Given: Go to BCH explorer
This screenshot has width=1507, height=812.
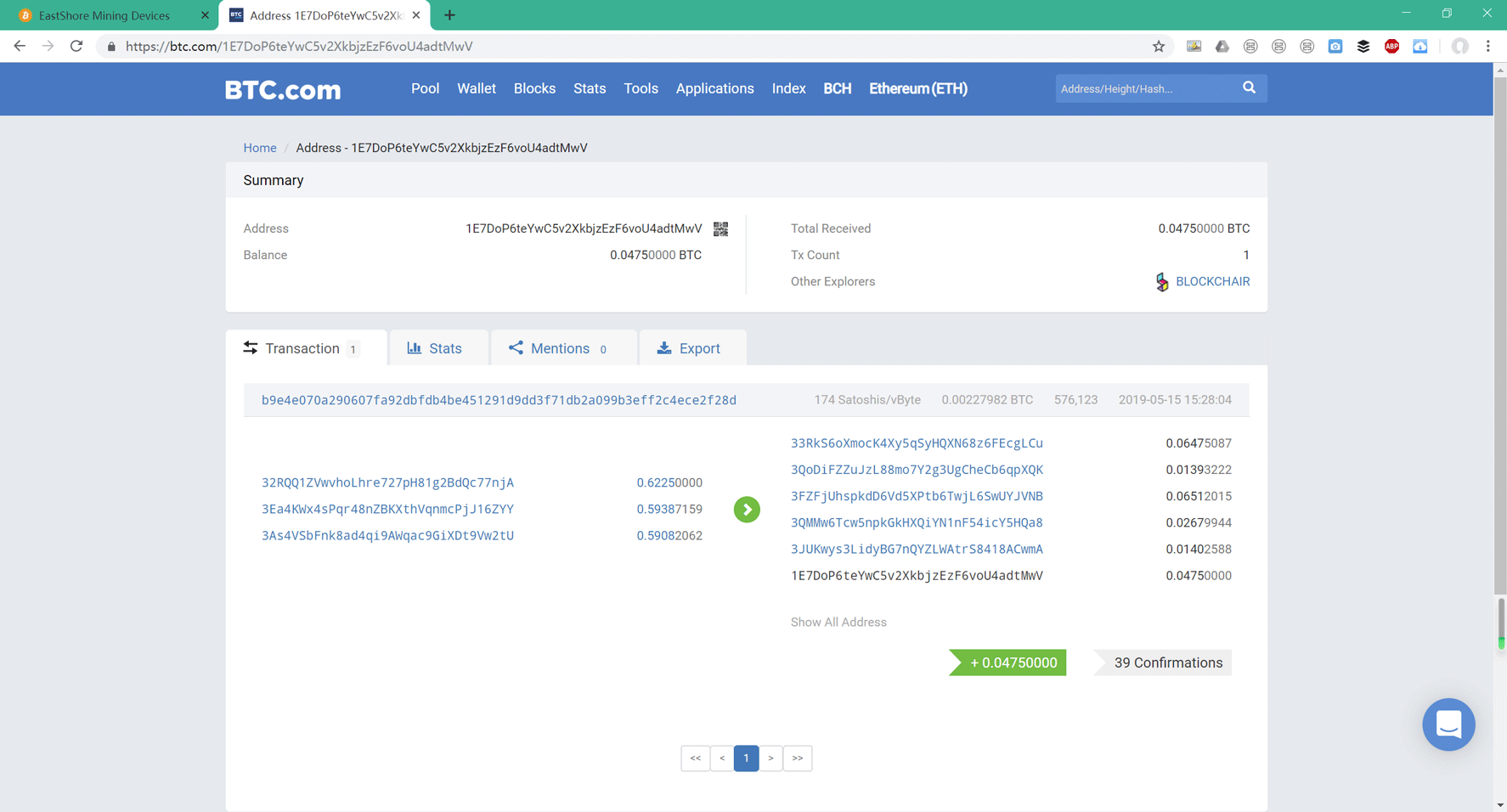Looking at the screenshot, I should [837, 88].
